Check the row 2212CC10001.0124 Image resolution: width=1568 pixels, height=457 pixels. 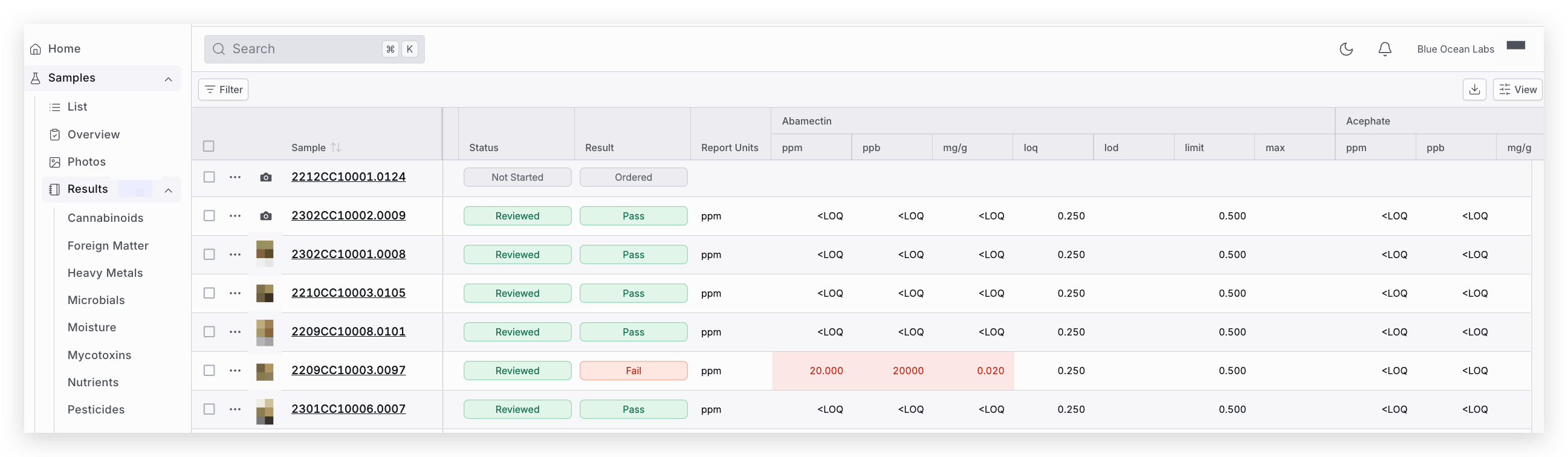[x=209, y=177]
